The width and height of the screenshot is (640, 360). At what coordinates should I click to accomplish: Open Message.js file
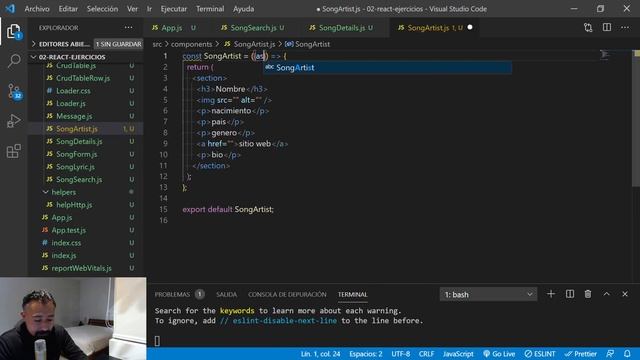click(74, 116)
